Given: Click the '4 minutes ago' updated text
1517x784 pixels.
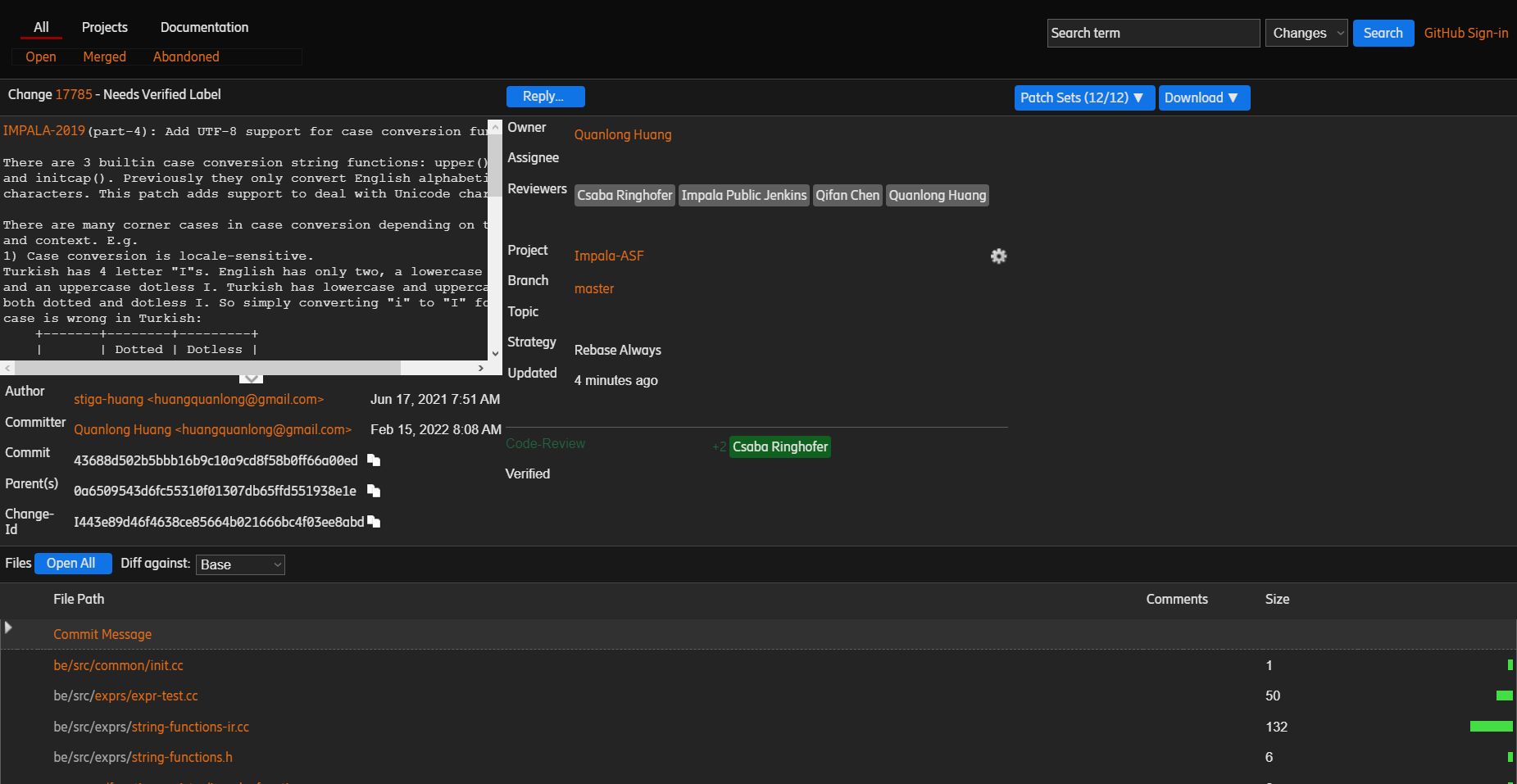Looking at the screenshot, I should (x=615, y=380).
